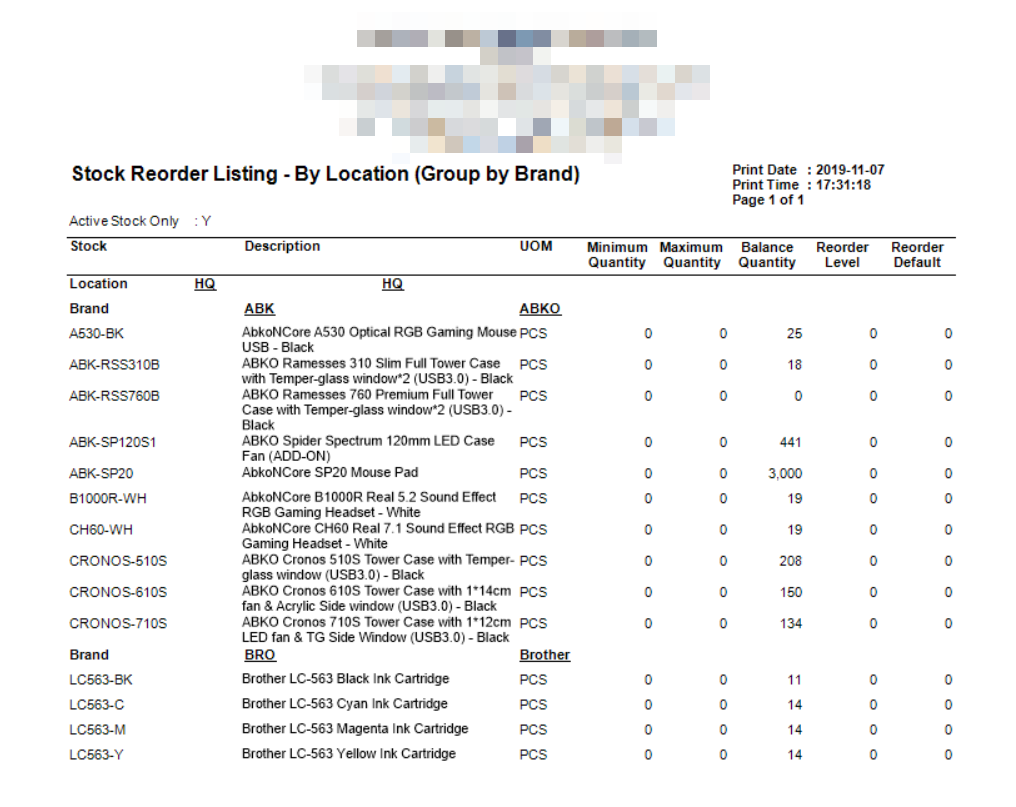The width and height of the screenshot is (1016, 807).
Task: Click the stock code LC563-M
Action: 98,730
